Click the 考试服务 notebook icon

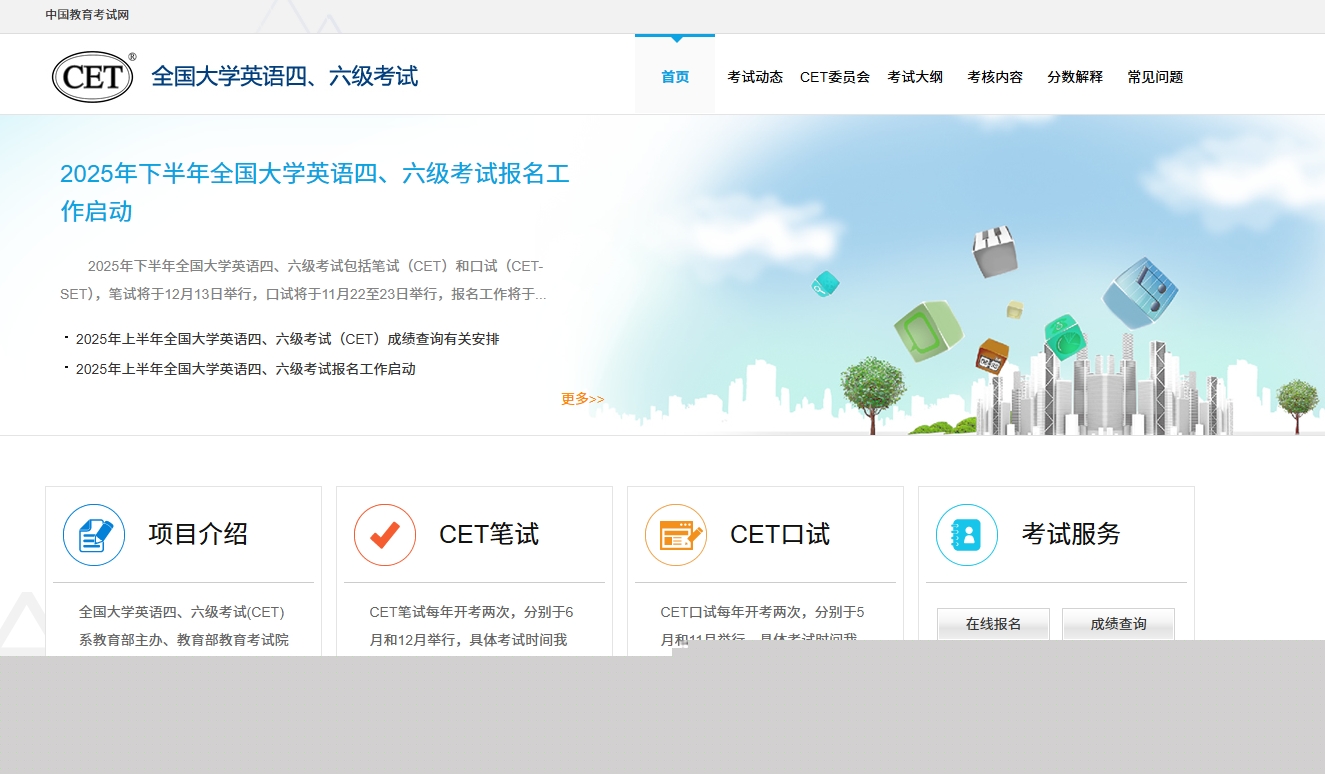point(967,535)
